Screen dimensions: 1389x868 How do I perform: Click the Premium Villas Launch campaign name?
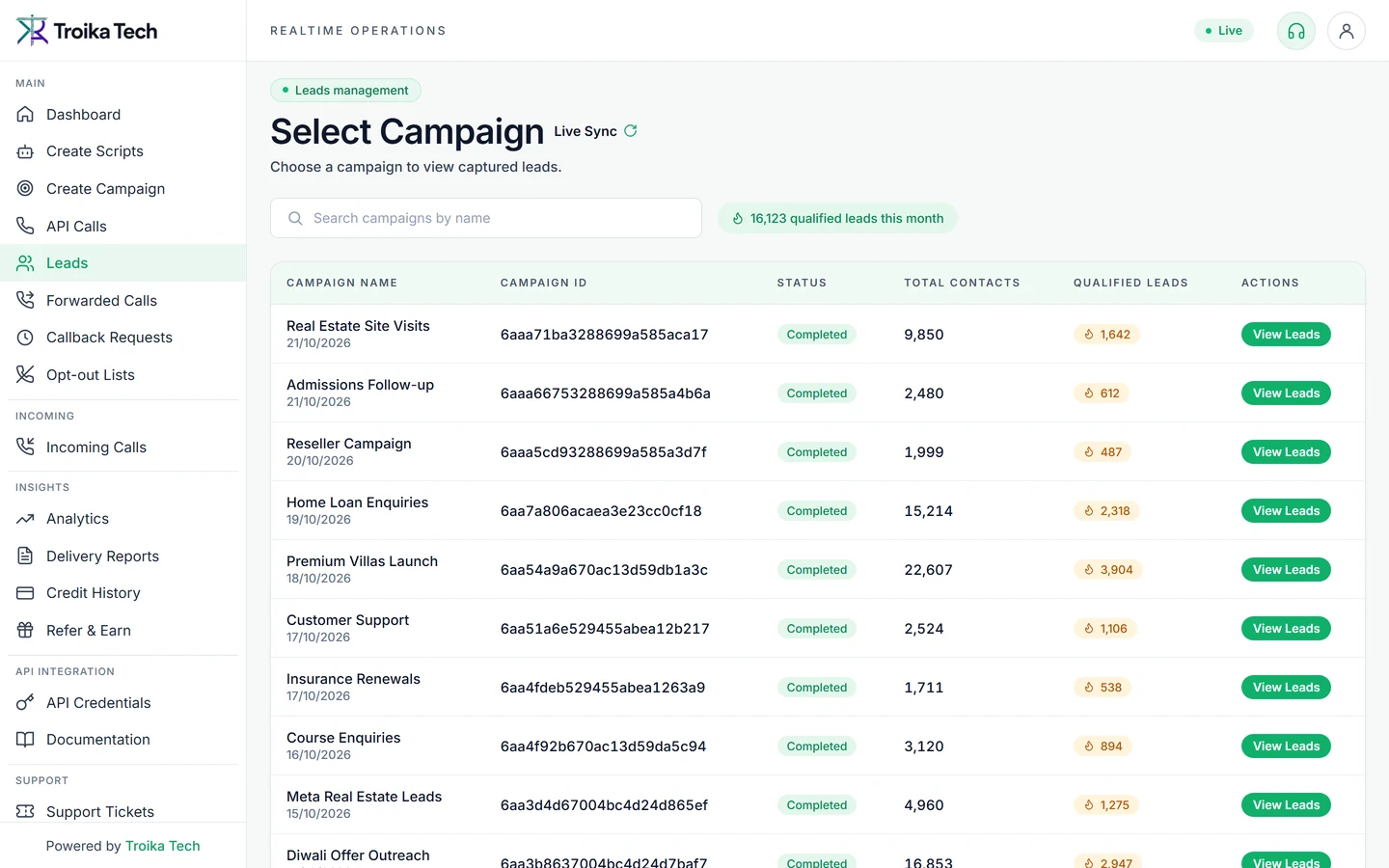[x=362, y=561]
